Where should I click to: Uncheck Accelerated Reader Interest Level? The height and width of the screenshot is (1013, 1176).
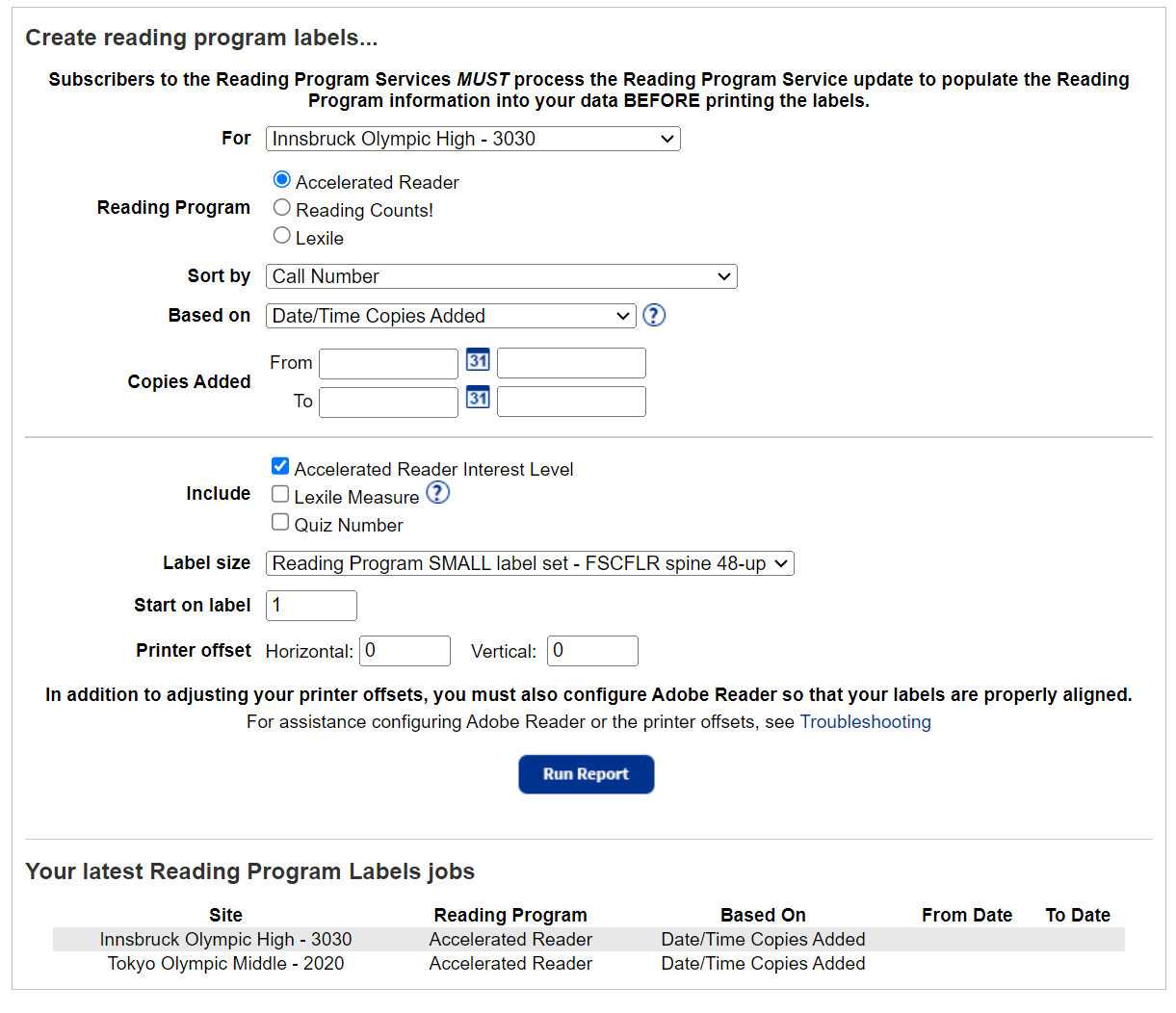(x=279, y=465)
